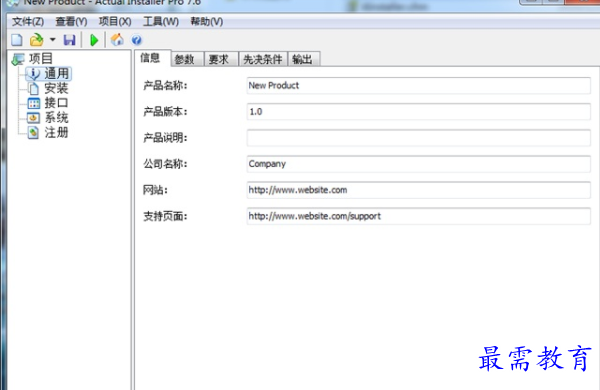The image size is (600, 390).
Task: Select 安装 in the project tree
Action: [x=56, y=88]
